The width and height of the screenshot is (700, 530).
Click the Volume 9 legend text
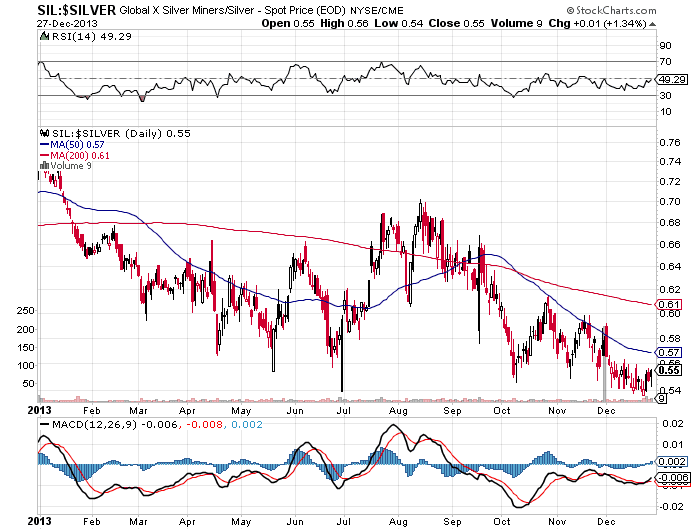pos(71,166)
